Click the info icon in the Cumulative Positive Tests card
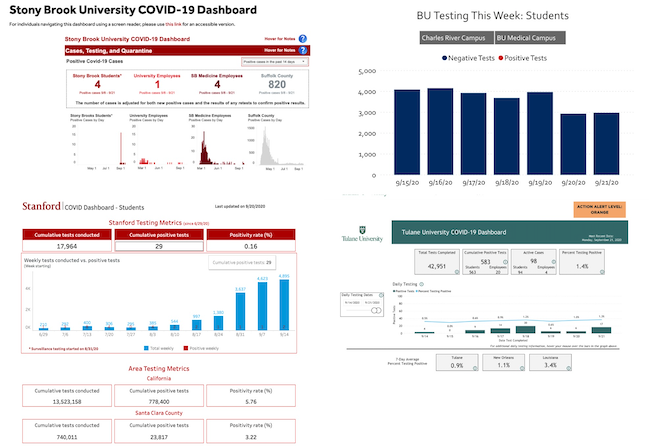The width and height of the screenshot is (649, 446). coord(505,262)
